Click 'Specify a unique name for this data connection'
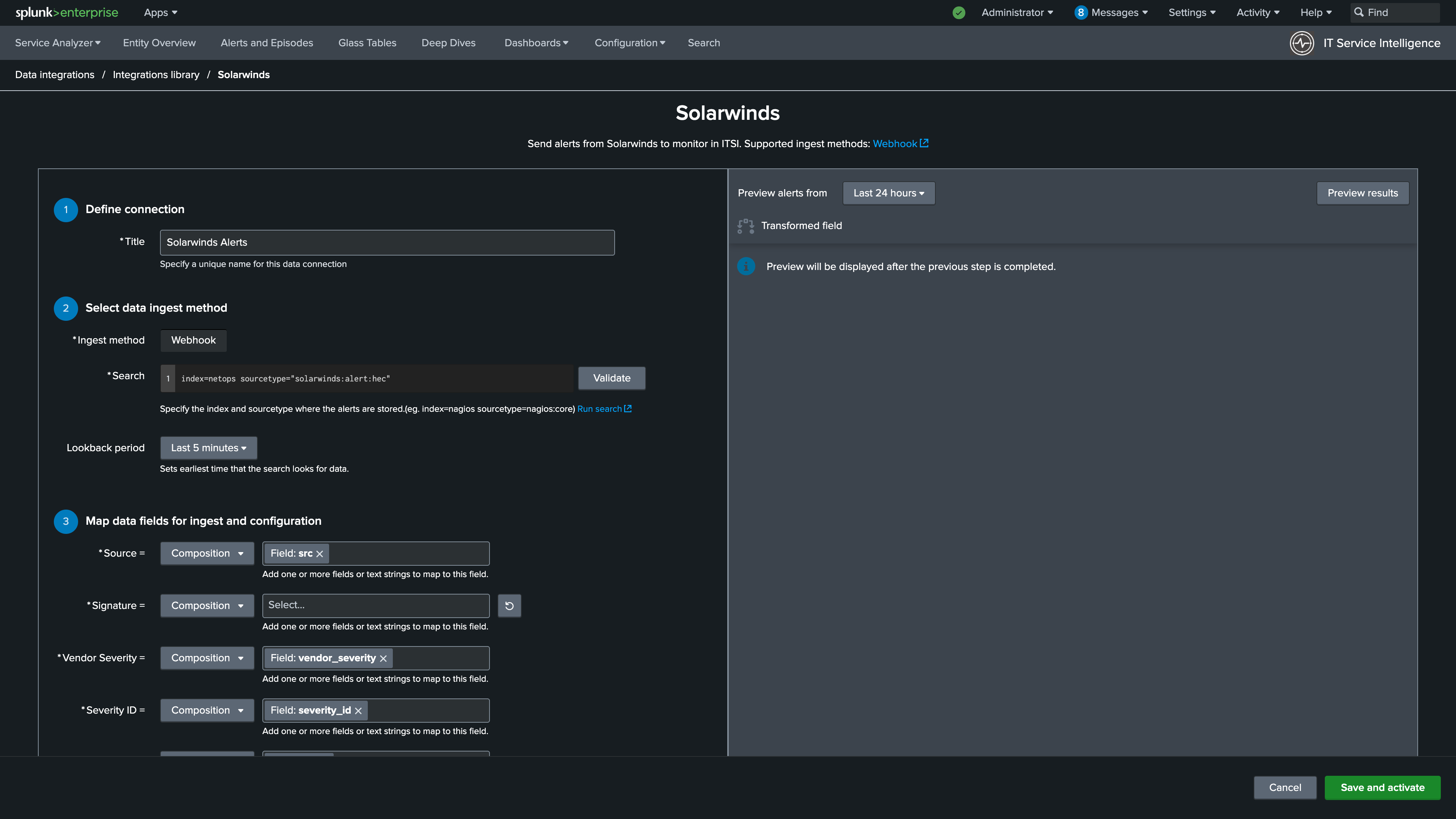The width and height of the screenshot is (1456, 819). 253,264
